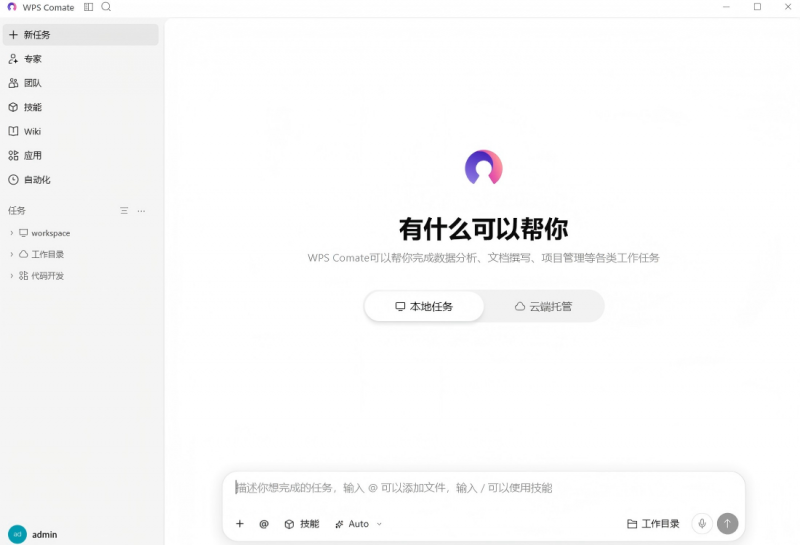
Task: Open the 专家 experts section
Action: (81, 59)
